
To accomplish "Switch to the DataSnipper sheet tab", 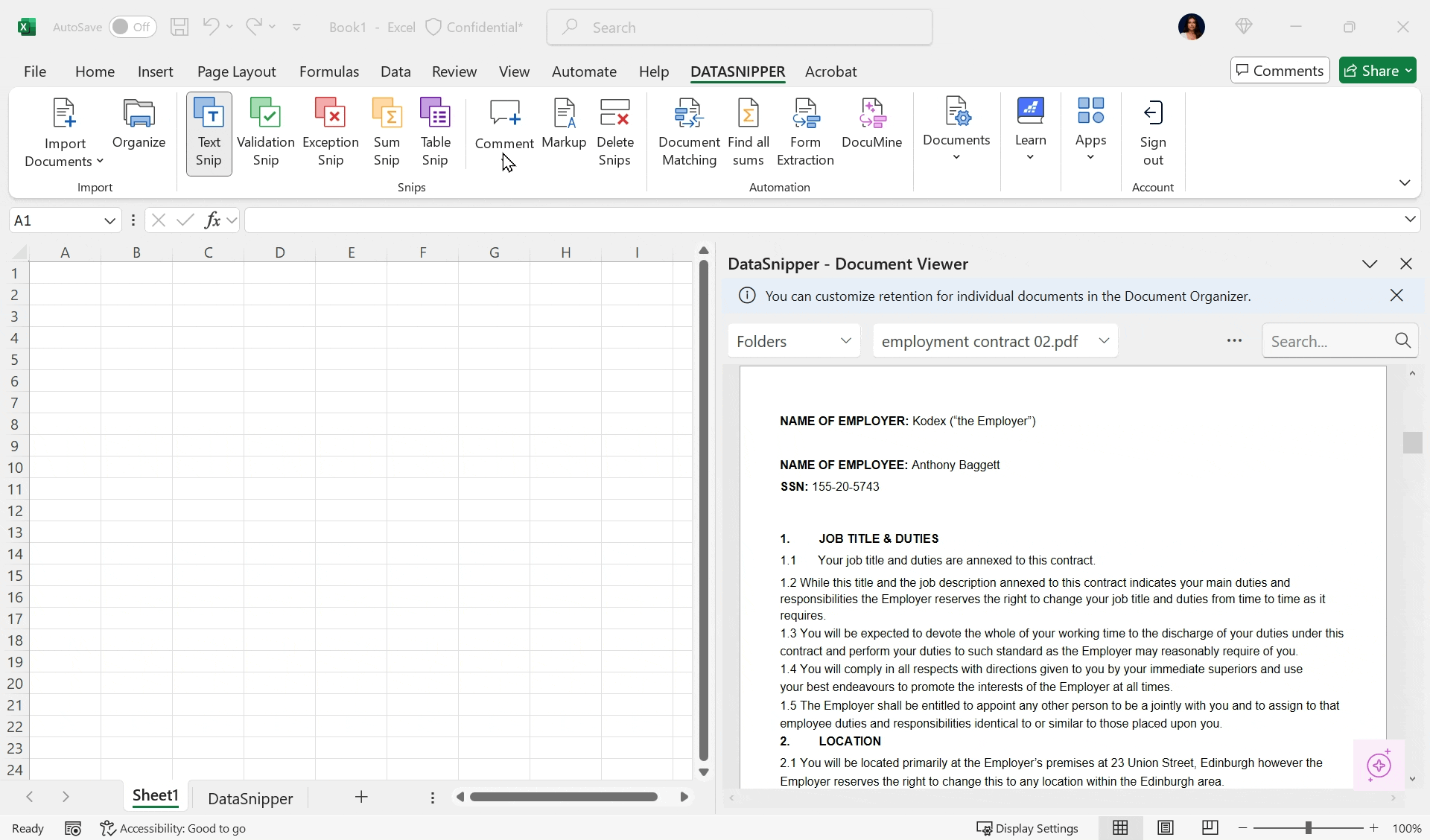I will tap(250, 798).
